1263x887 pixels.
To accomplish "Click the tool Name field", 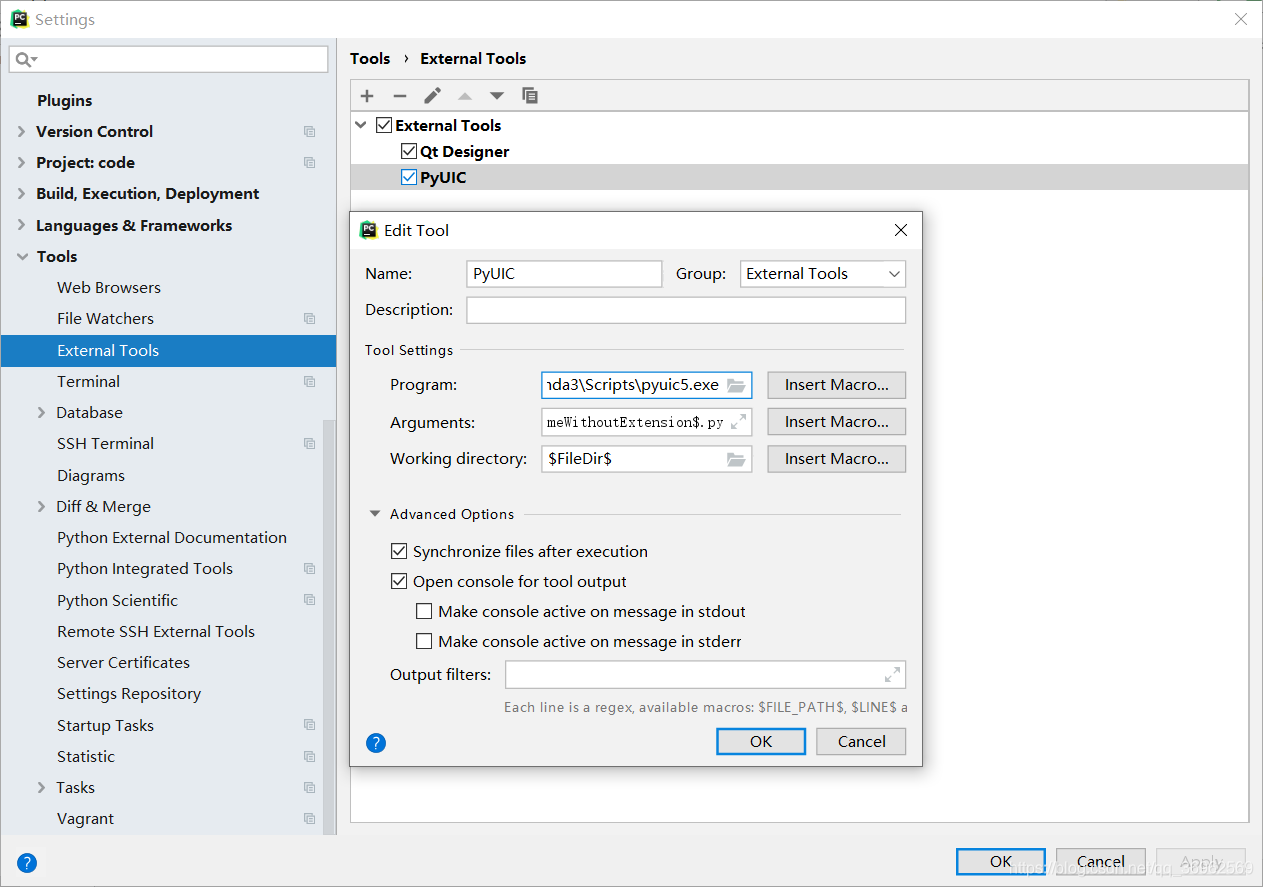I will tap(564, 274).
